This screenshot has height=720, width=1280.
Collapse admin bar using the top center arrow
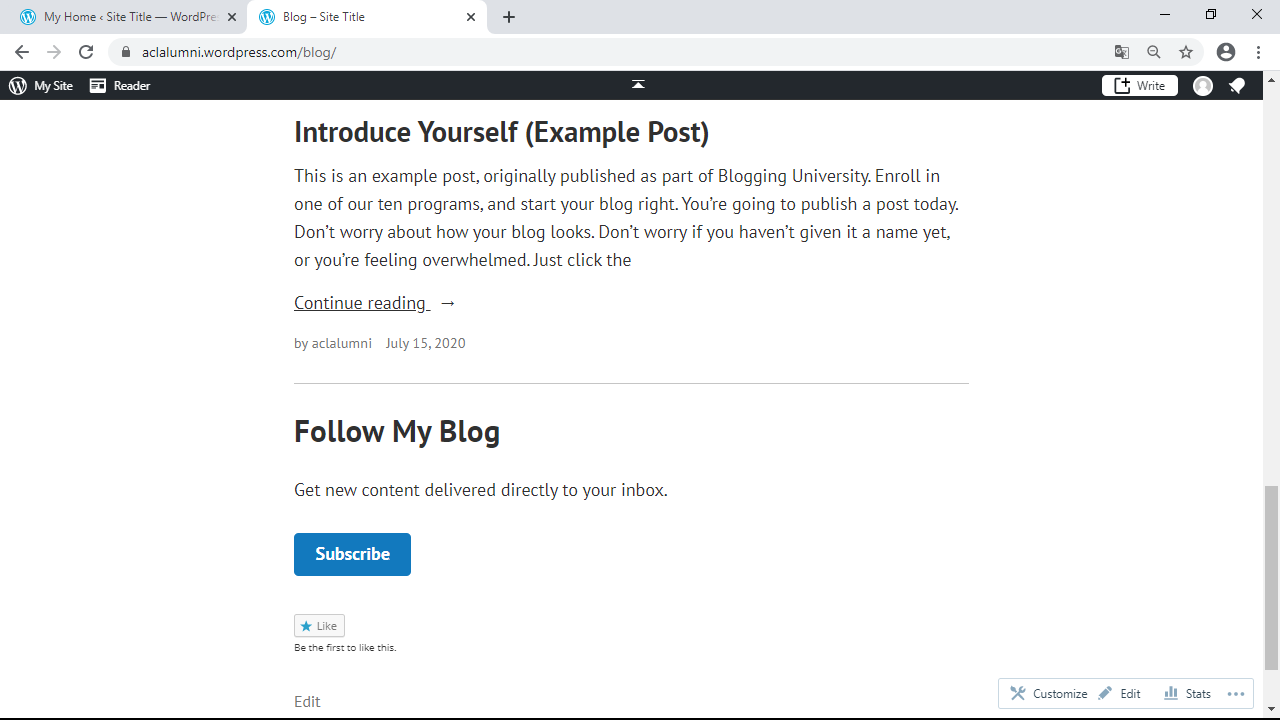tap(638, 85)
